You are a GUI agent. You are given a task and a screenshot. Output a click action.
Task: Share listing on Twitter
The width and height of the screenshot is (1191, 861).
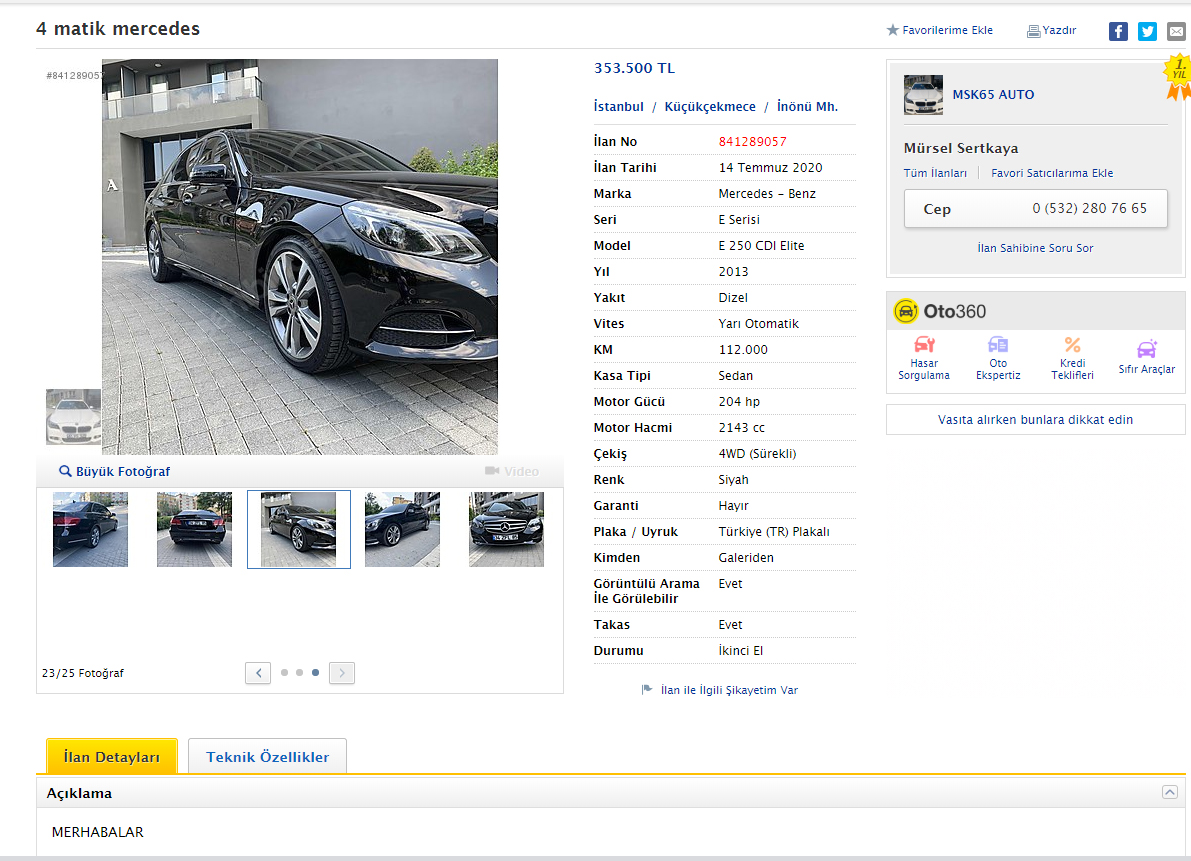coord(1147,31)
